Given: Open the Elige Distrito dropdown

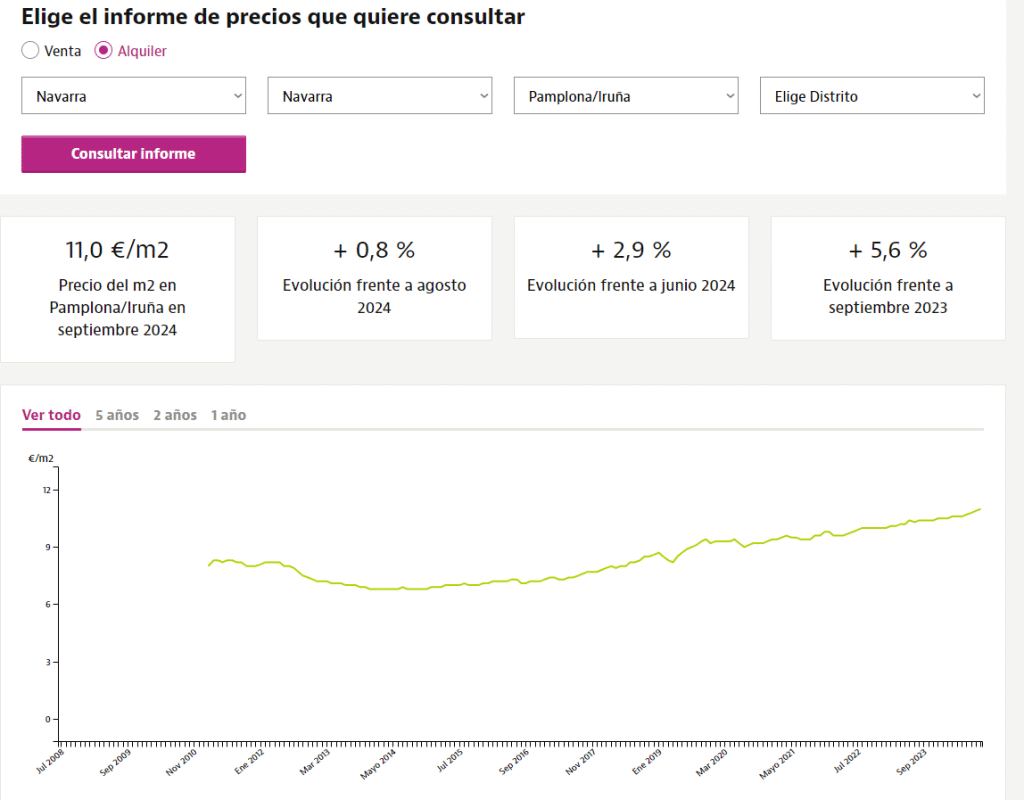Looking at the screenshot, I should pos(872,96).
